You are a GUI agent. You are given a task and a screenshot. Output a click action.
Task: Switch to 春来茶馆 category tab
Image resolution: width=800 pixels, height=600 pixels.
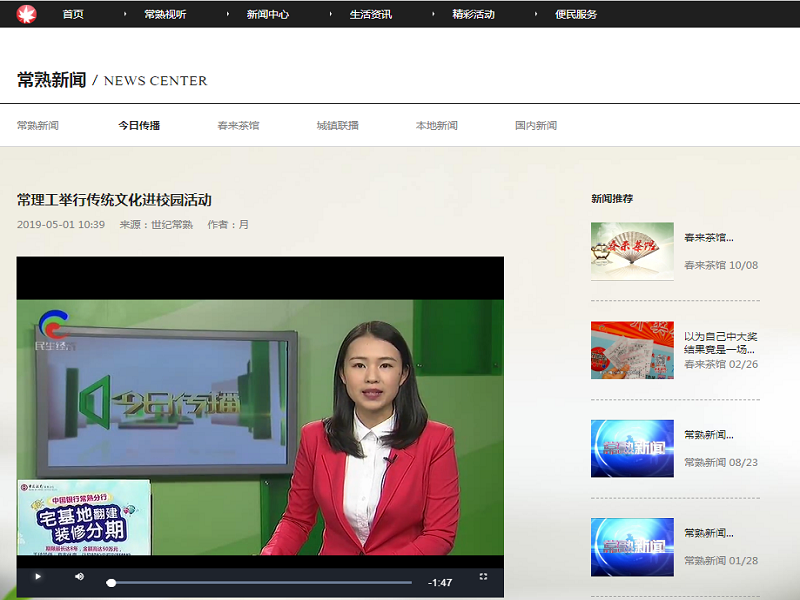coord(238,126)
